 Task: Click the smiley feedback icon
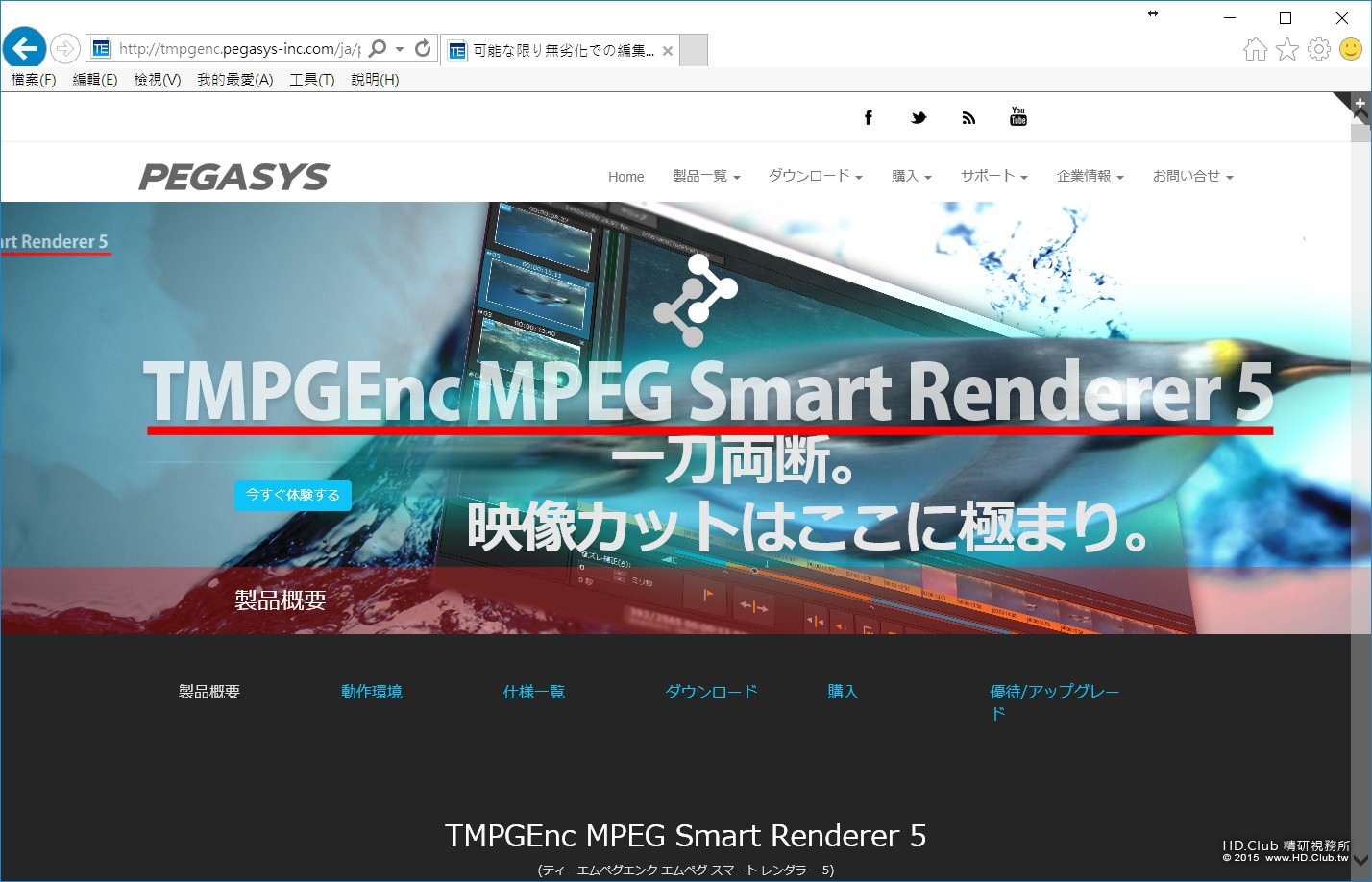pyautogui.click(x=1350, y=49)
